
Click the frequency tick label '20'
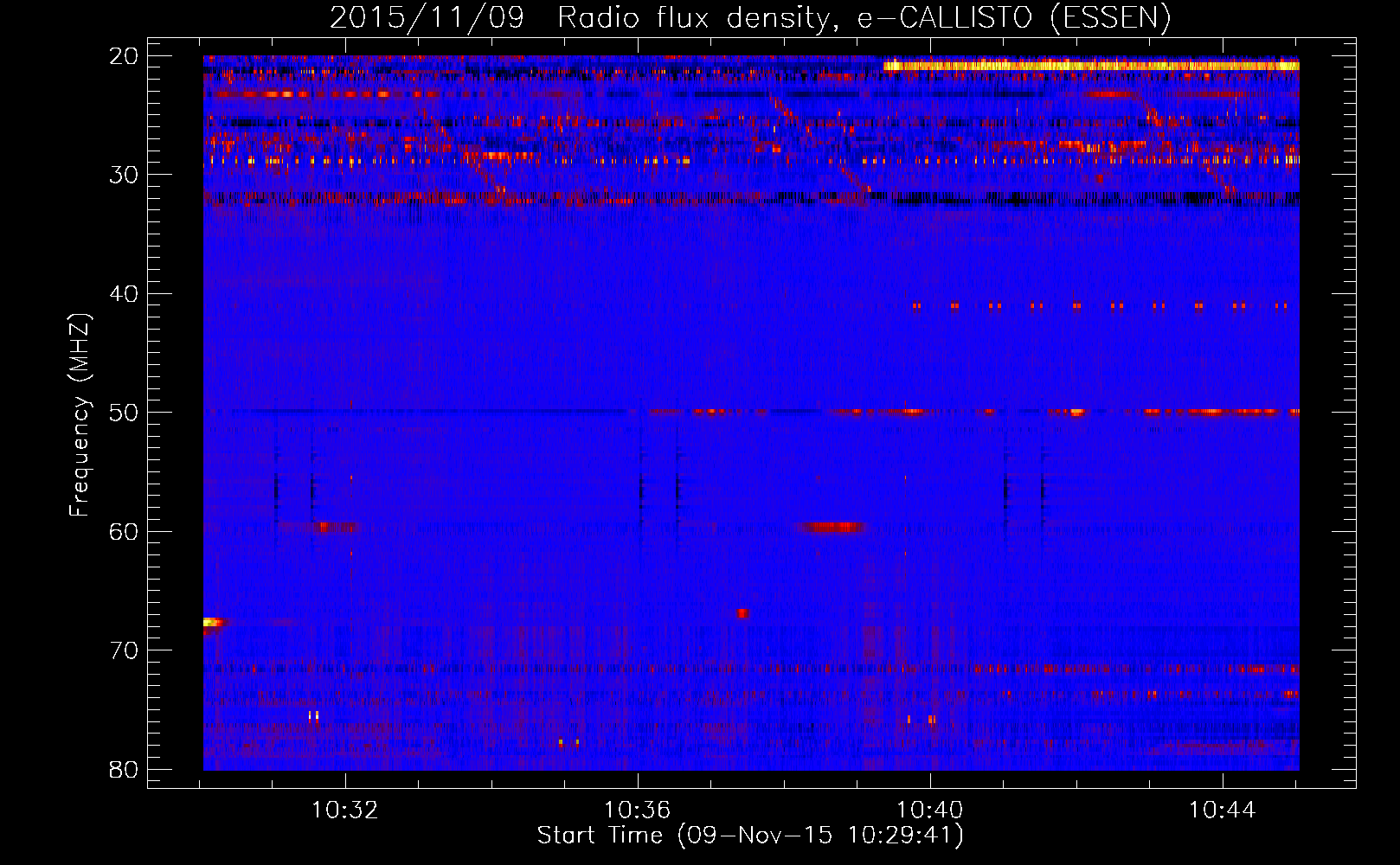coord(125,56)
